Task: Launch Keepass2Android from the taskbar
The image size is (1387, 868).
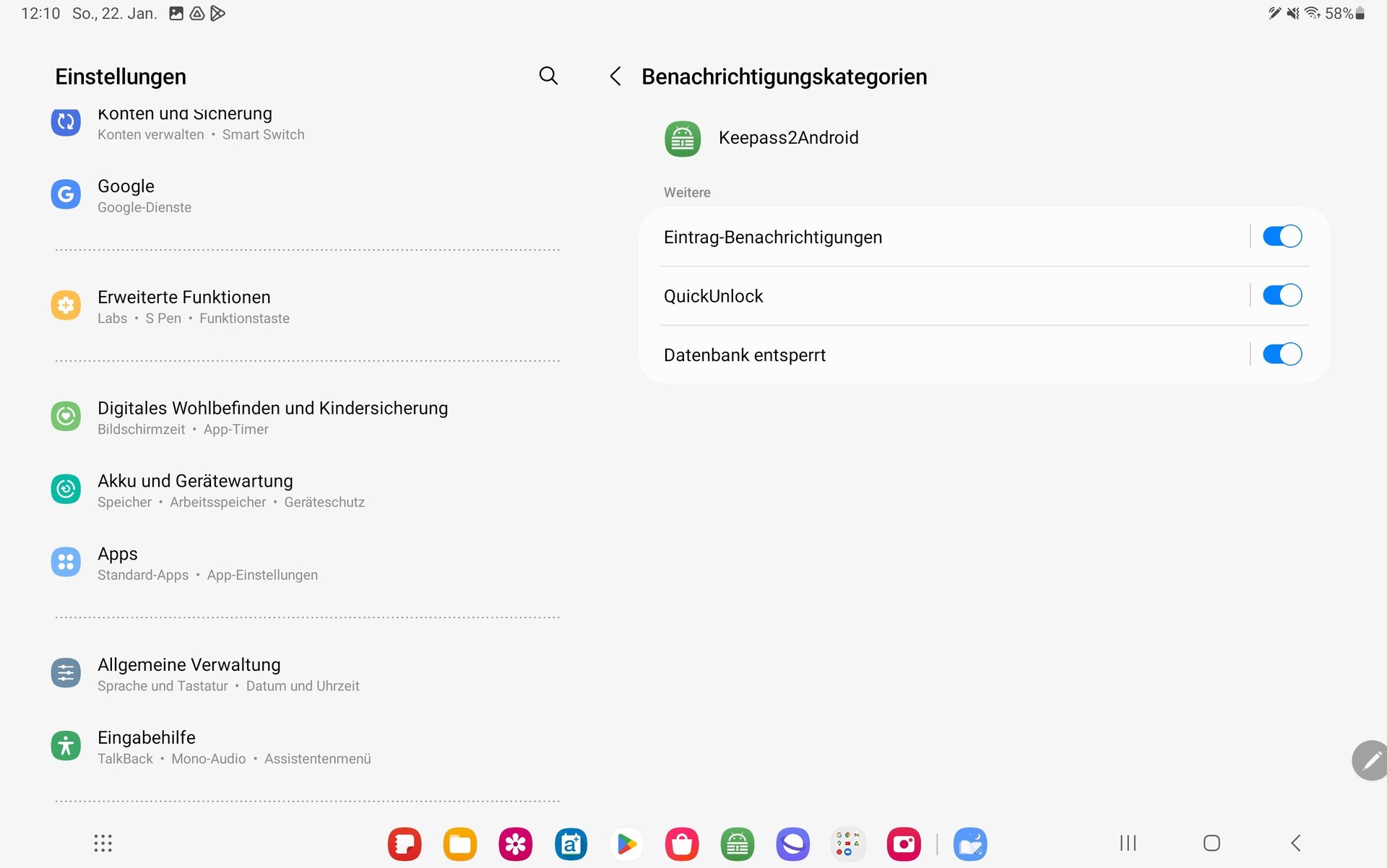Action: coord(738,844)
